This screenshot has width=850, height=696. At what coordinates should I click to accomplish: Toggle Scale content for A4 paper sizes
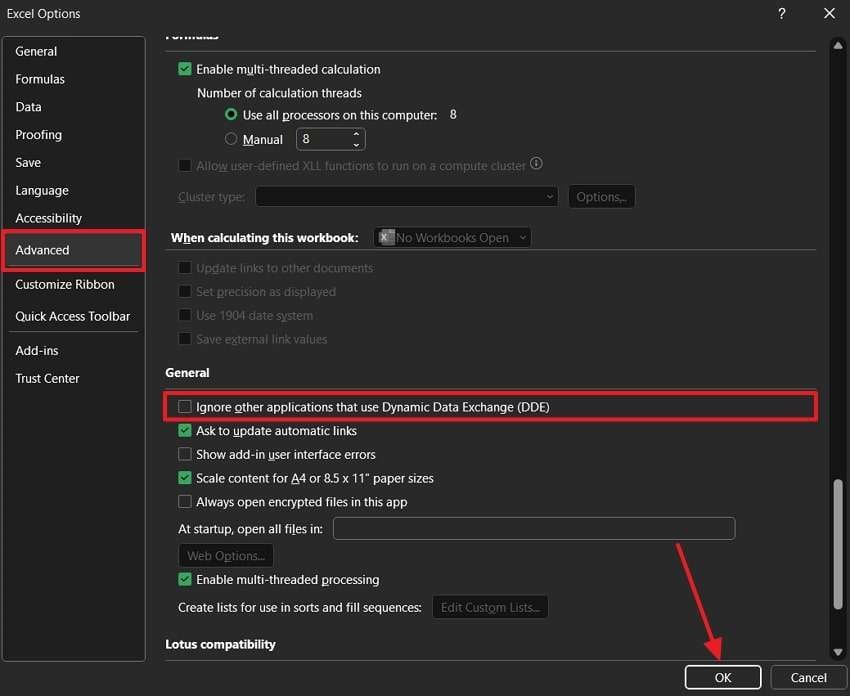coord(184,478)
